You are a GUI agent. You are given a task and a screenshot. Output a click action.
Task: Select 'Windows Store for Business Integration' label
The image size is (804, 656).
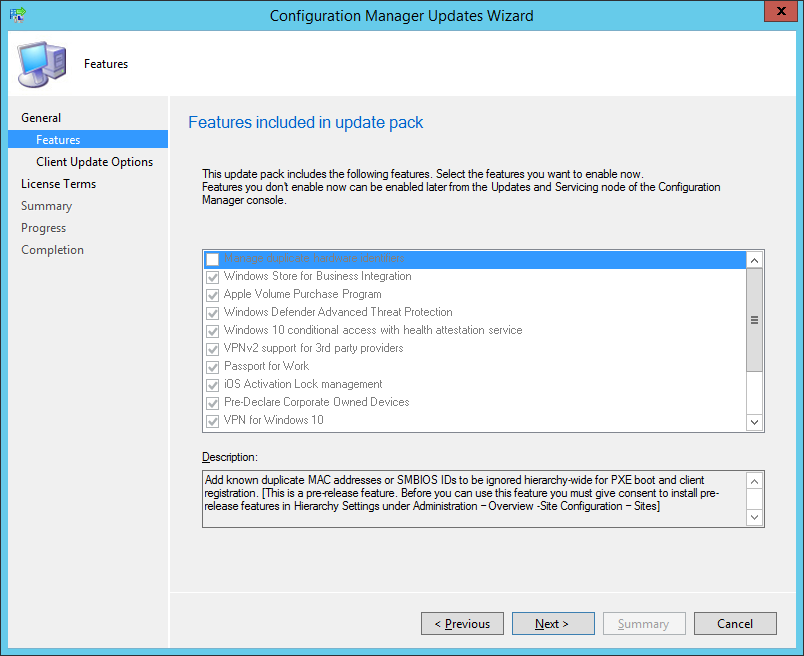(x=317, y=276)
